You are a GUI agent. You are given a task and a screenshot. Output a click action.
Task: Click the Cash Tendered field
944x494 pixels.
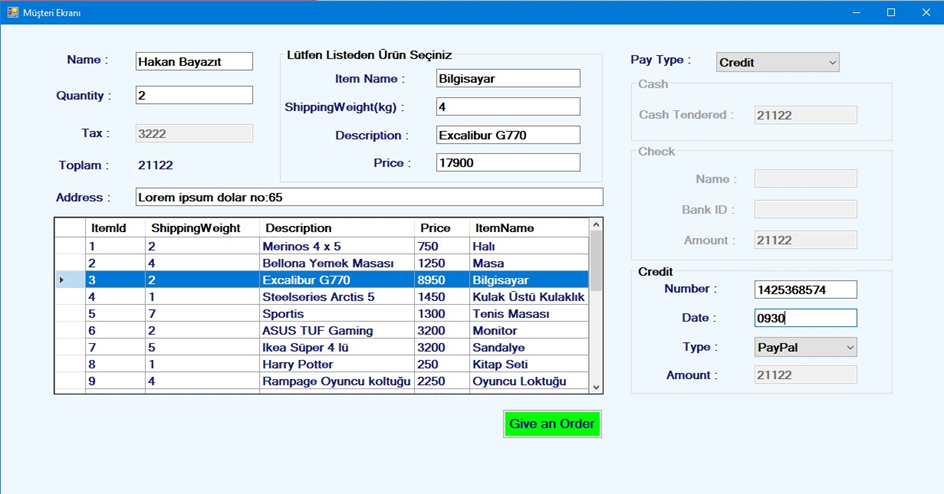(806, 116)
